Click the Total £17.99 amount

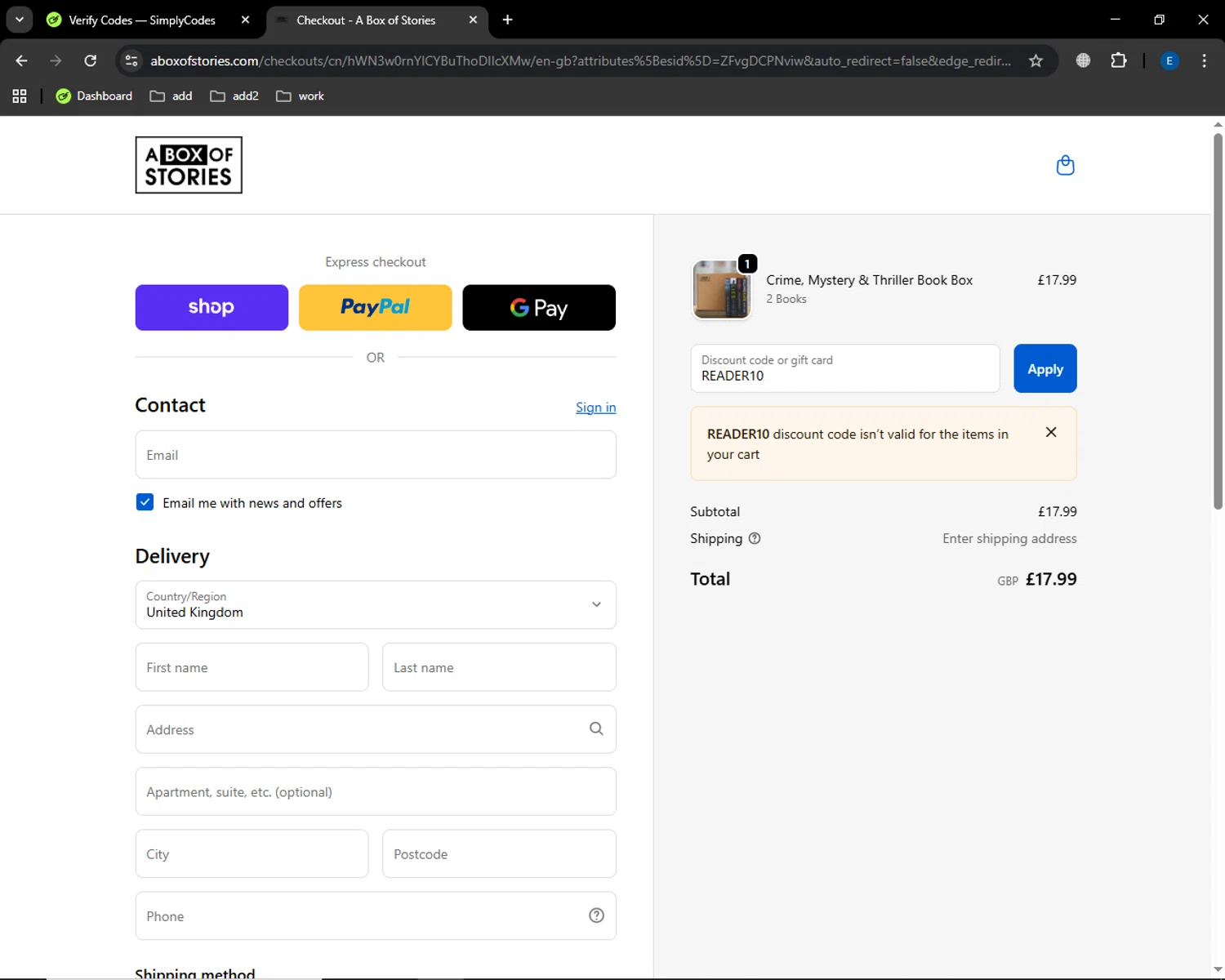pyautogui.click(x=1051, y=579)
